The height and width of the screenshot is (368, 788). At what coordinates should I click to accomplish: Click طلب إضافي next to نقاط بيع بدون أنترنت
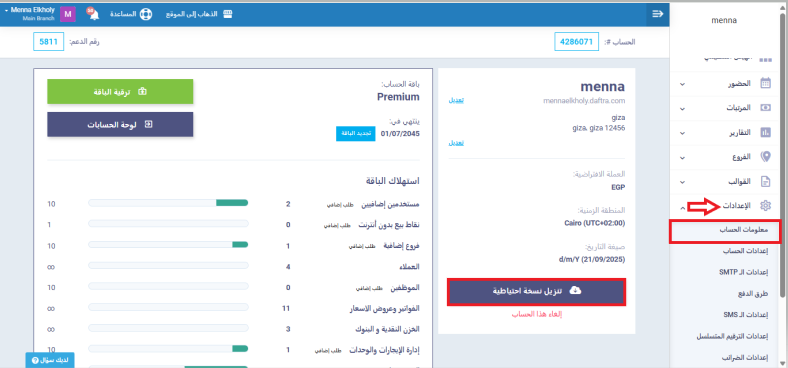click(336, 225)
